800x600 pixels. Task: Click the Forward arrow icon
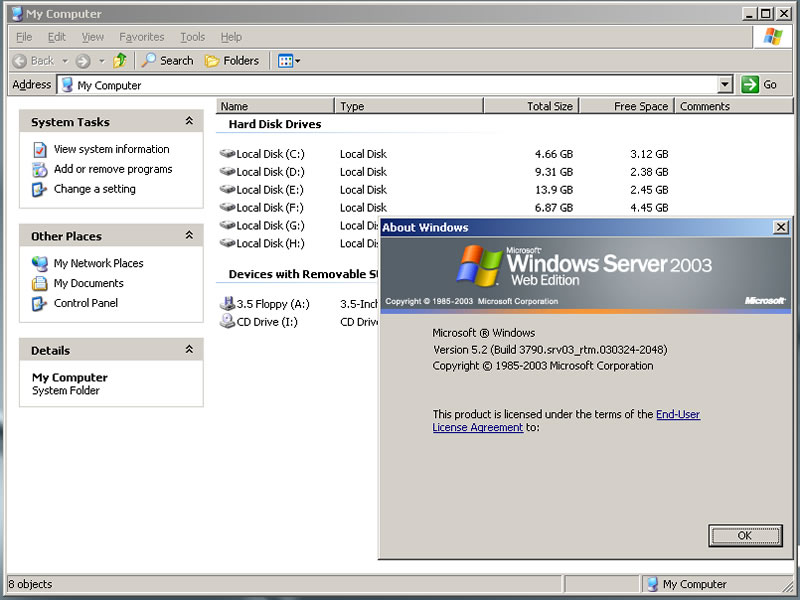point(83,61)
